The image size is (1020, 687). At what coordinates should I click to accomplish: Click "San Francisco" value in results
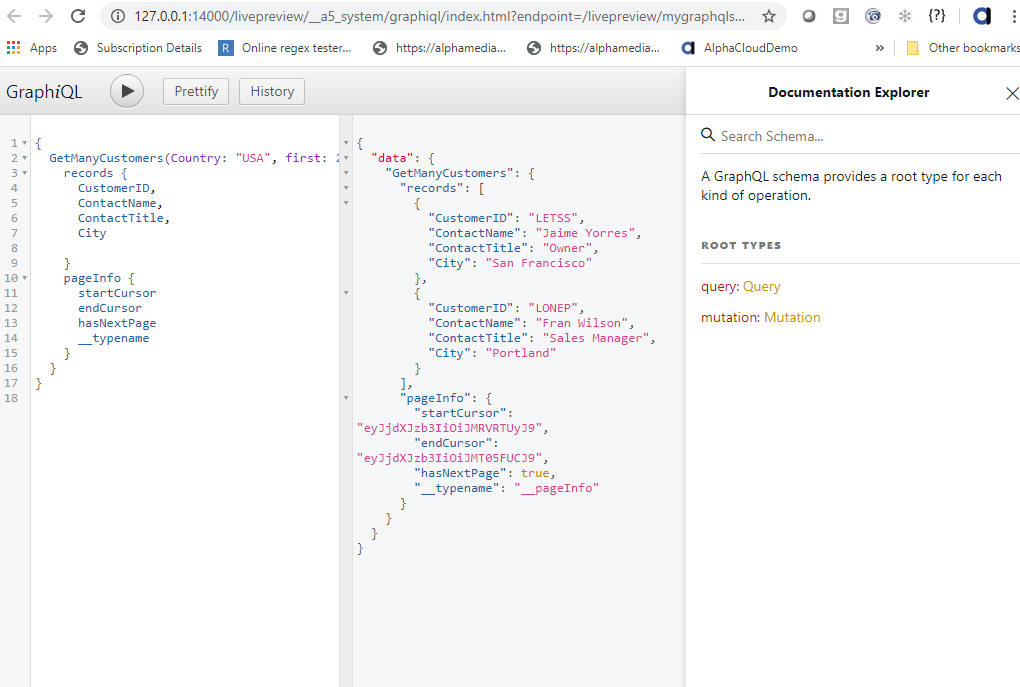tap(539, 263)
